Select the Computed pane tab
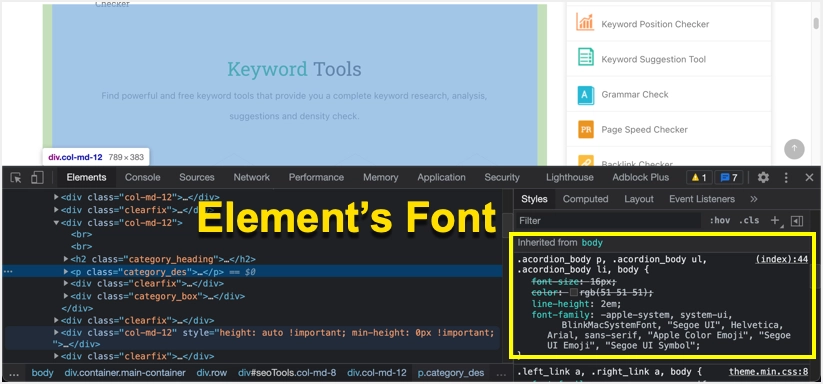Viewport: 823px width, 384px height. tap(585, 199)
